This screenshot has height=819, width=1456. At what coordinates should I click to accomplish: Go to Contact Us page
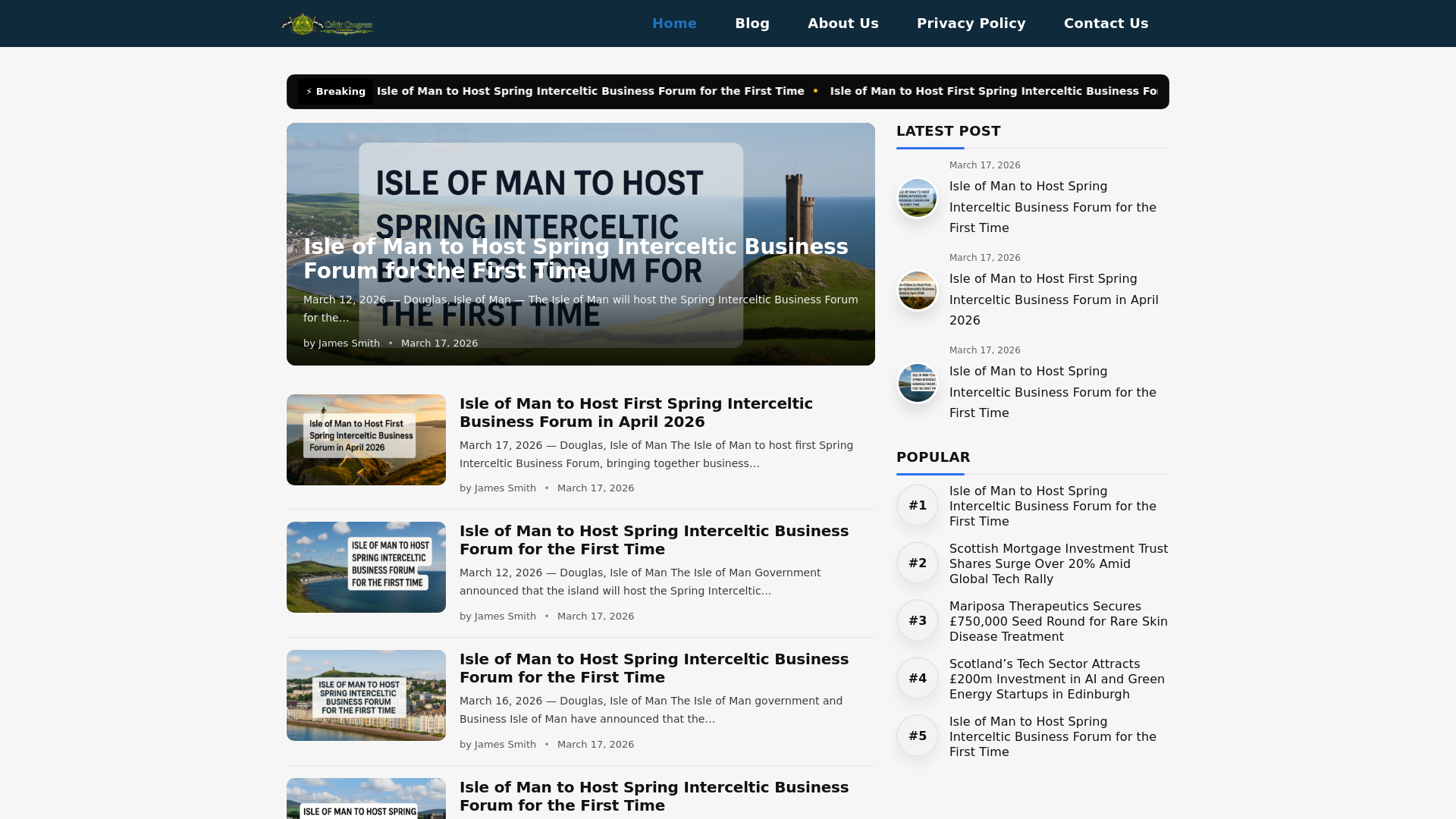[1106, 24]
